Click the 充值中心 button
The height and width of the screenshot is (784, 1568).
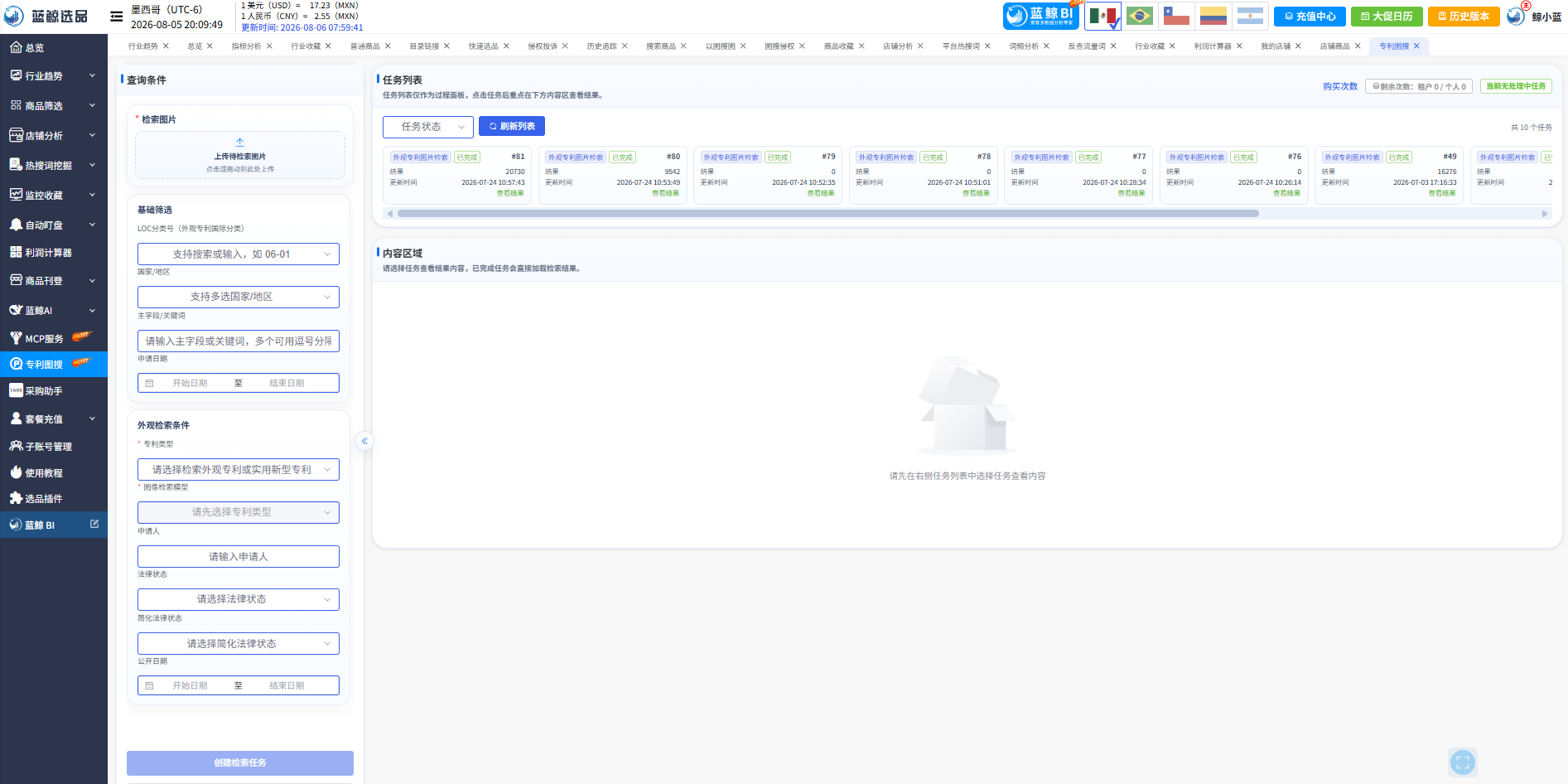coord(1310,17)
